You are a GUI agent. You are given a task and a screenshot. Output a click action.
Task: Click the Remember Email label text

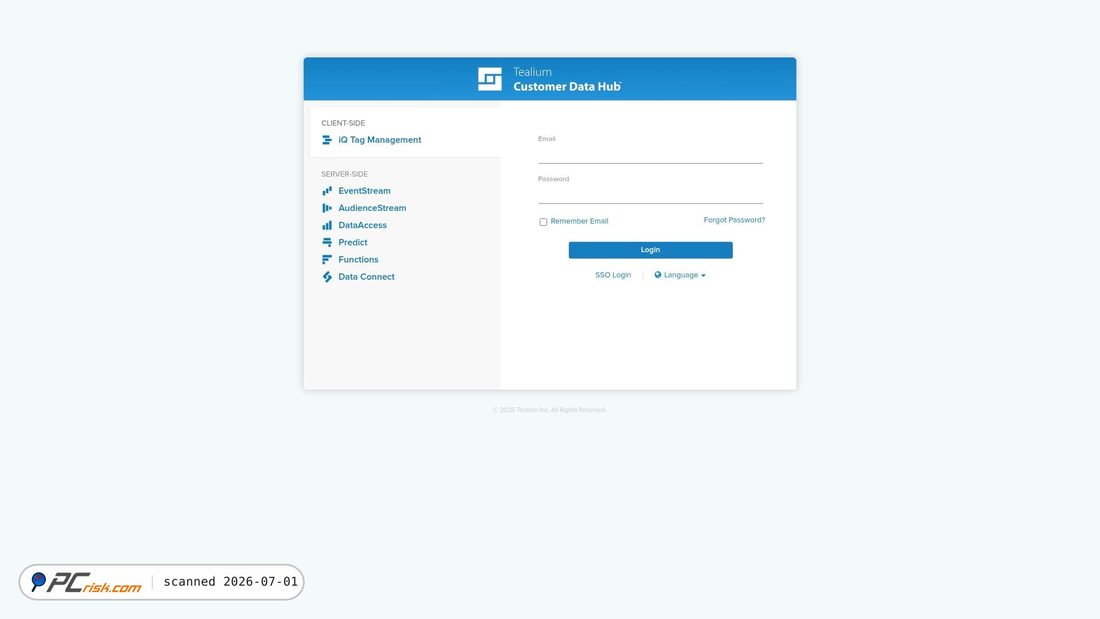(x=579, y=221)
